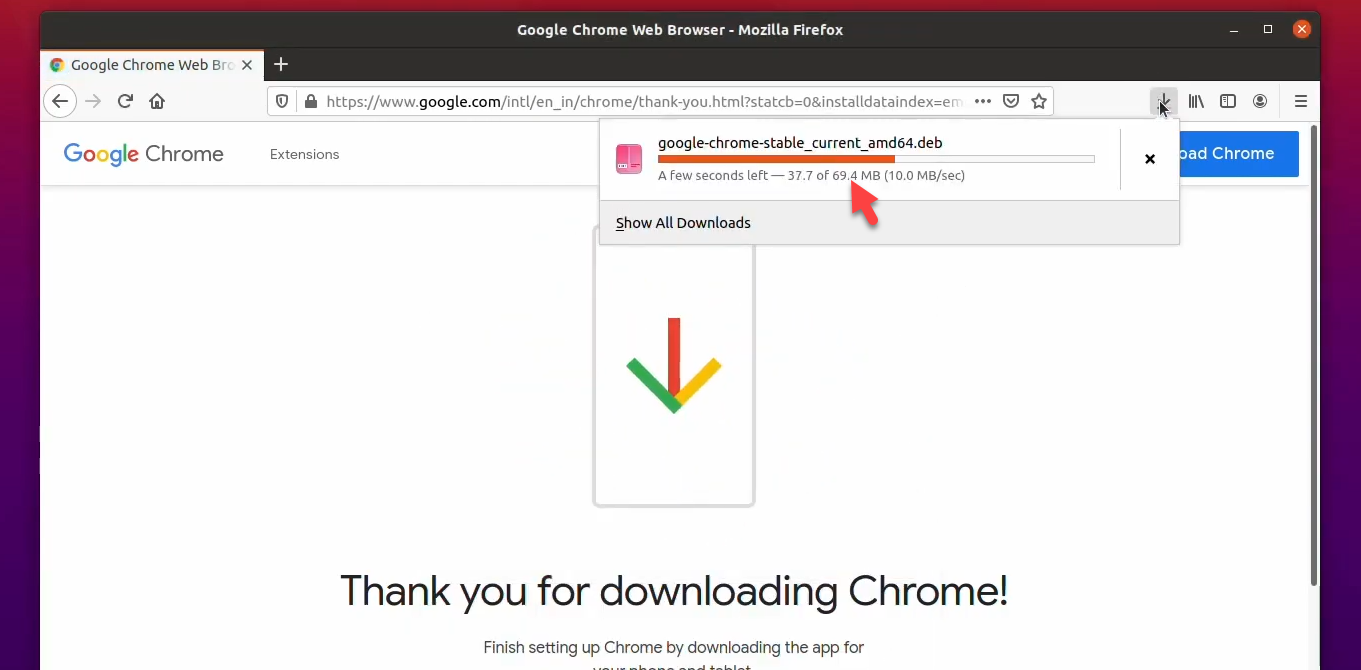This screenshot has width=1361, height=670.
Task: Show site security padlock details
Action: point(310,101)
